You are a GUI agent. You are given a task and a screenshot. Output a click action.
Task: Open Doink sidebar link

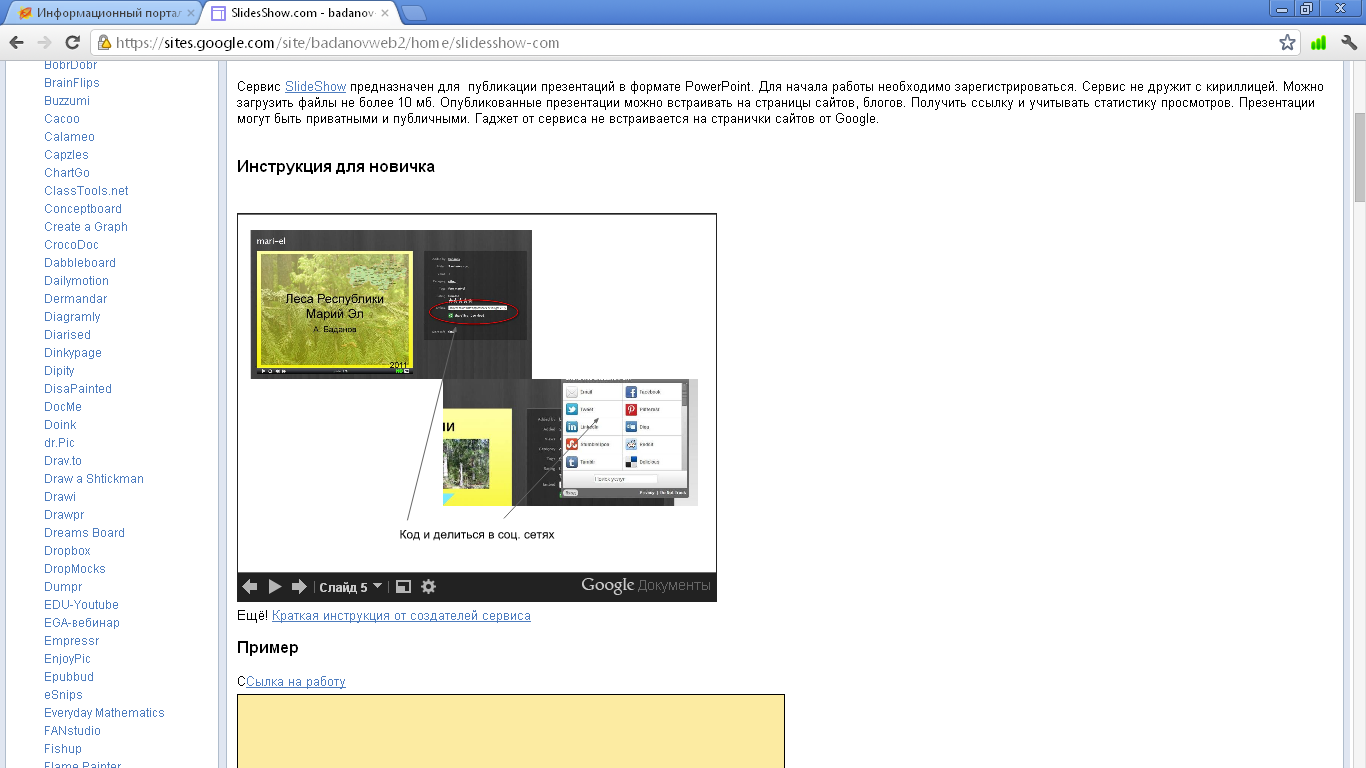click(x=60, y=425)
